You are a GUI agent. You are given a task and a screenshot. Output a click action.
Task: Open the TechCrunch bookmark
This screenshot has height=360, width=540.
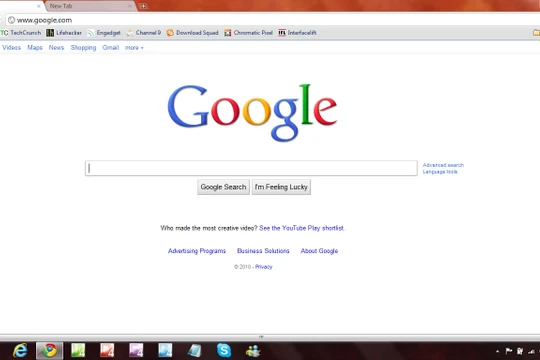(21, 33)
